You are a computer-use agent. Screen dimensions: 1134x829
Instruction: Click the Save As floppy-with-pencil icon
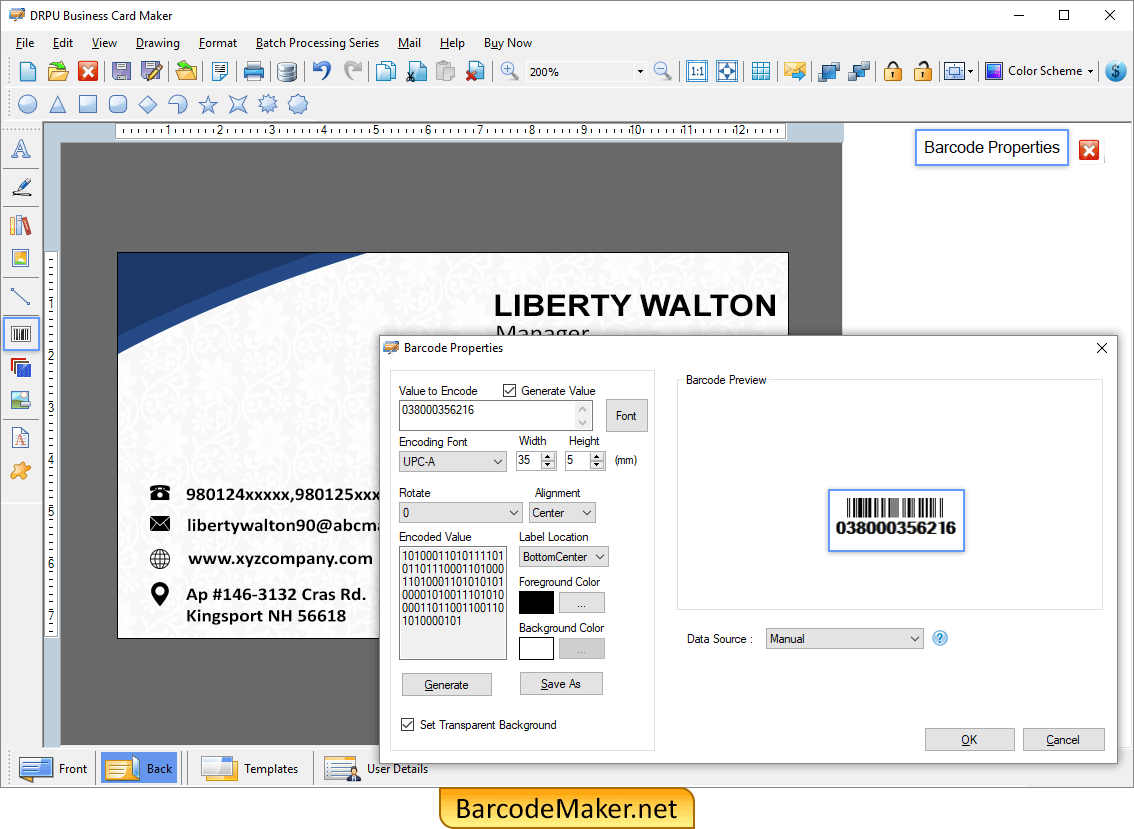[x=152, y=71]
